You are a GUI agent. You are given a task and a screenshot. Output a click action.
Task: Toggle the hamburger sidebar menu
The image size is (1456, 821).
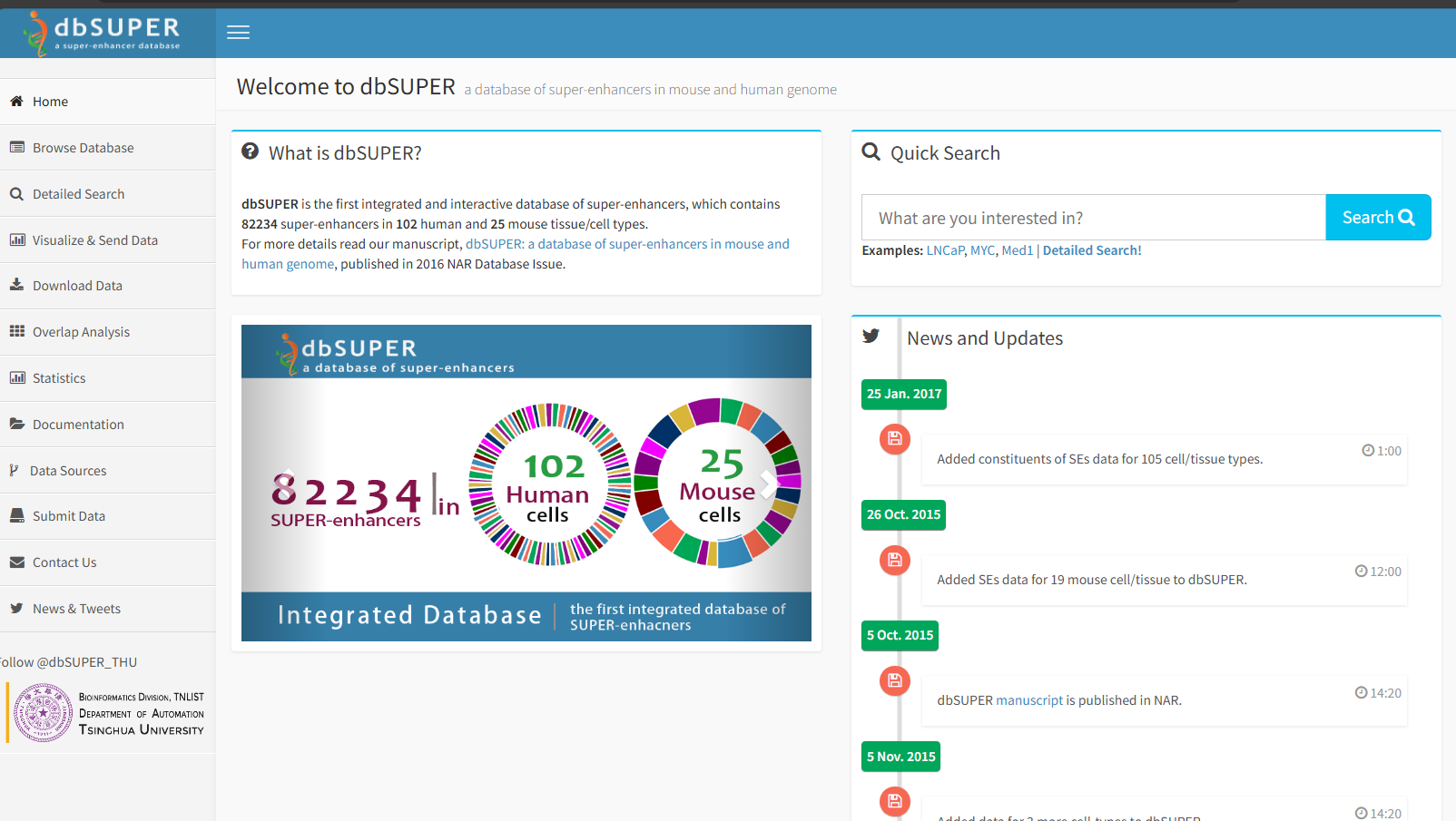coord(238,33)
